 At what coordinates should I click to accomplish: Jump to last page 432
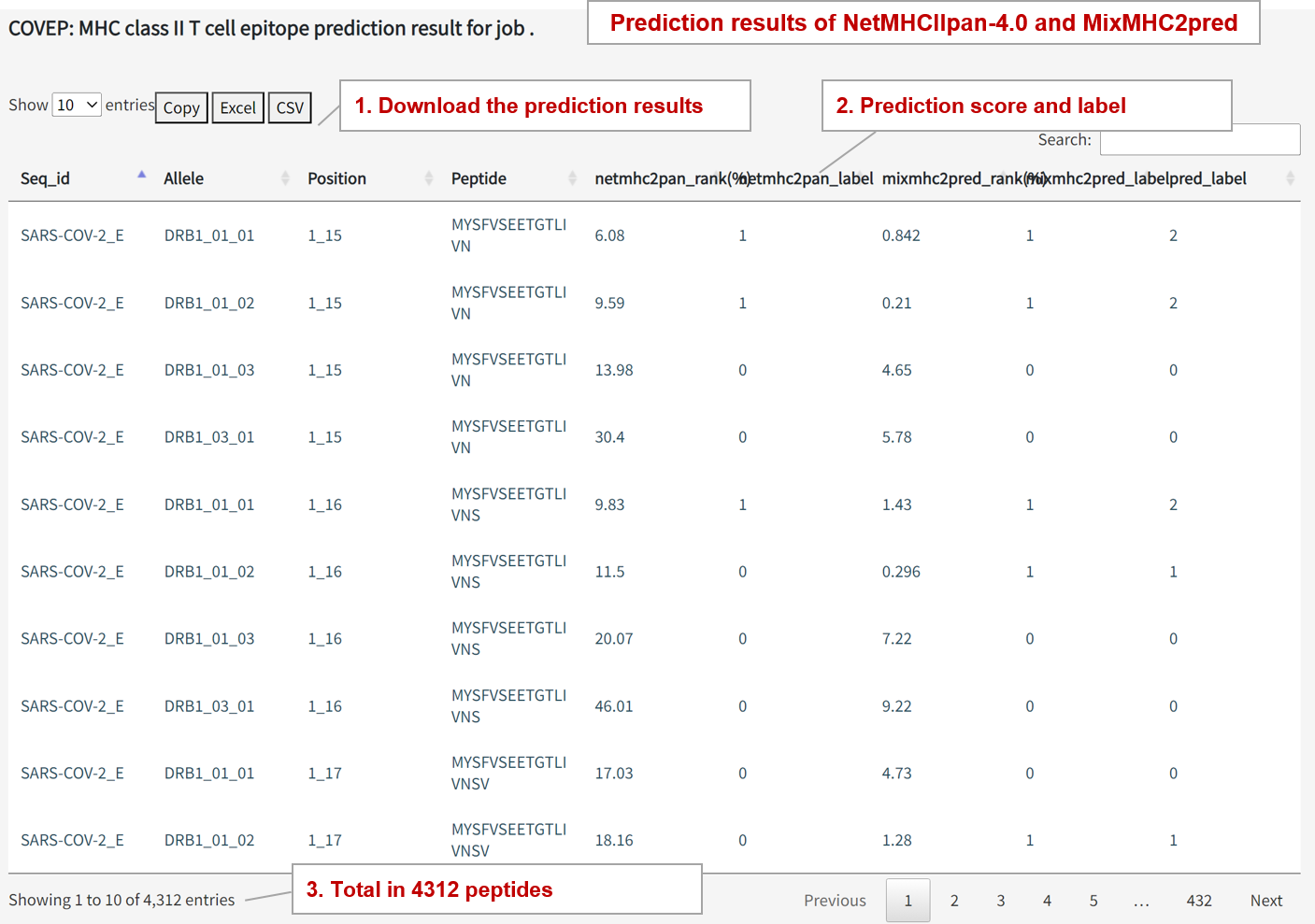click(x=1198, y=901)
